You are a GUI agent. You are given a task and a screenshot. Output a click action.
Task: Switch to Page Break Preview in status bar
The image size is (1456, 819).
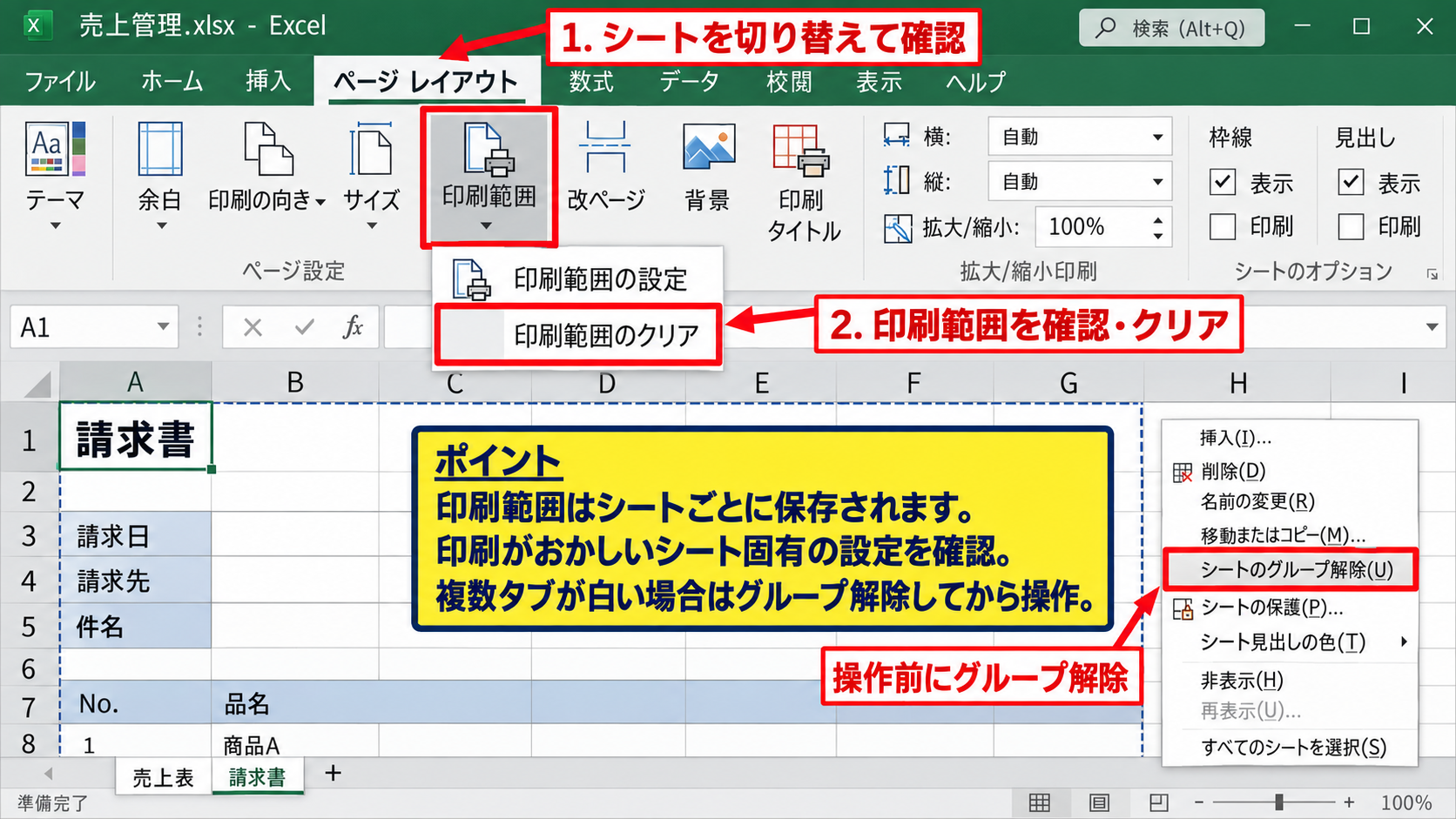coord(1158,802)
